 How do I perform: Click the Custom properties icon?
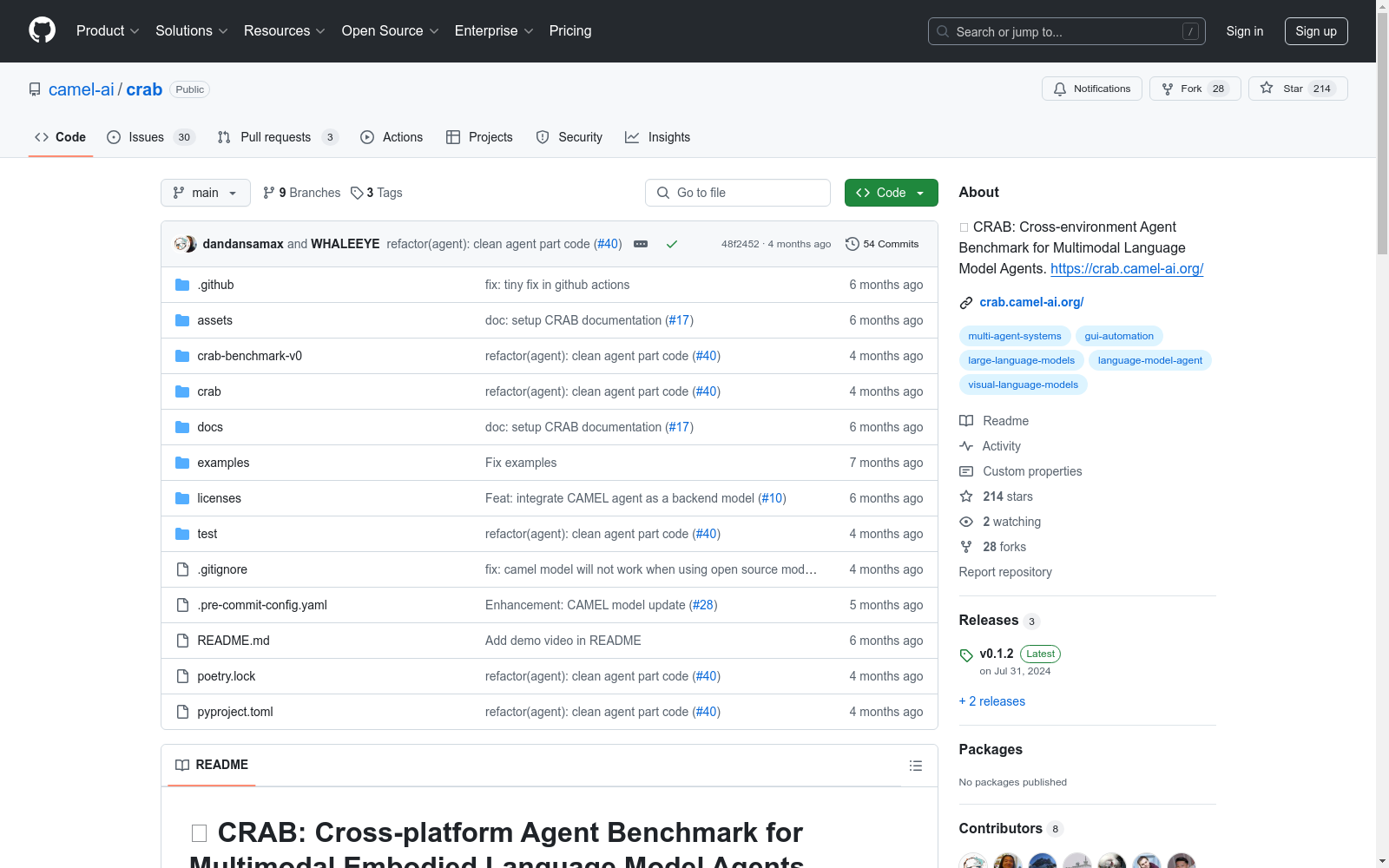(x=966, y=471)
